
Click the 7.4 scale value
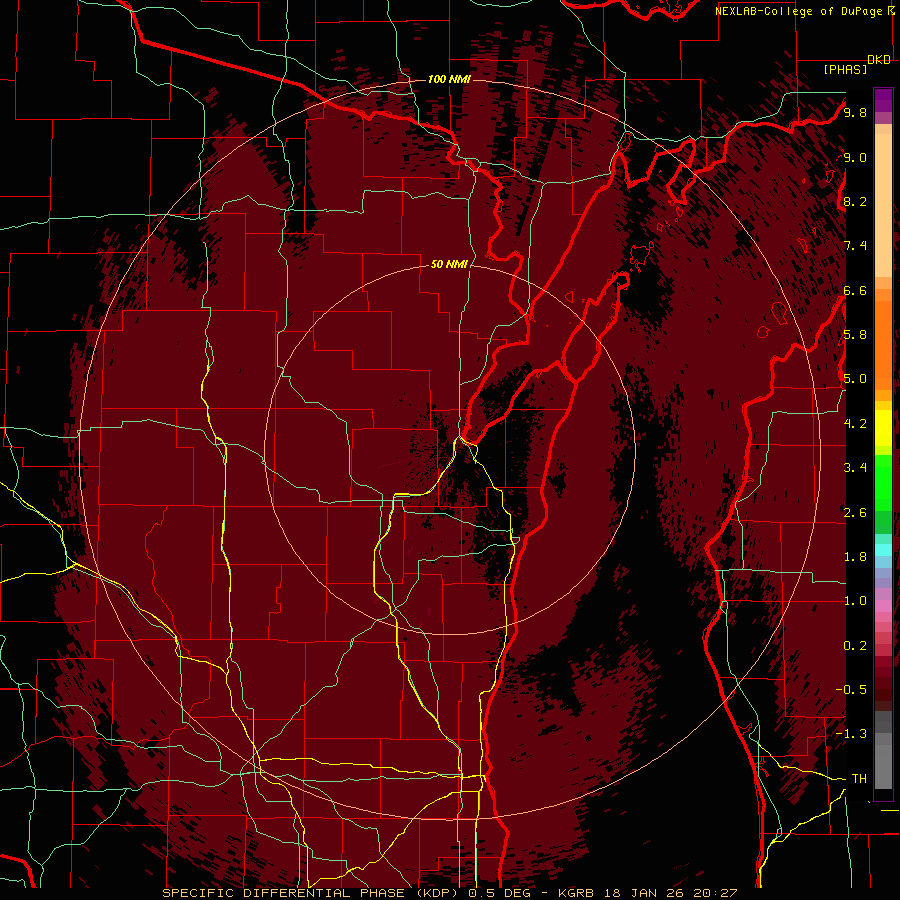point(855,246)
